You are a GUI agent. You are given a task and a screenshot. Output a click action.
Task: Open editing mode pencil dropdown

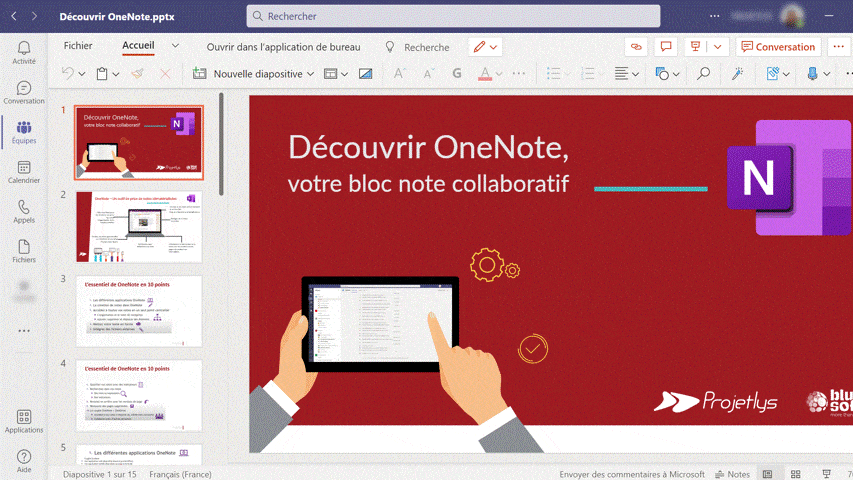(485, 47)
